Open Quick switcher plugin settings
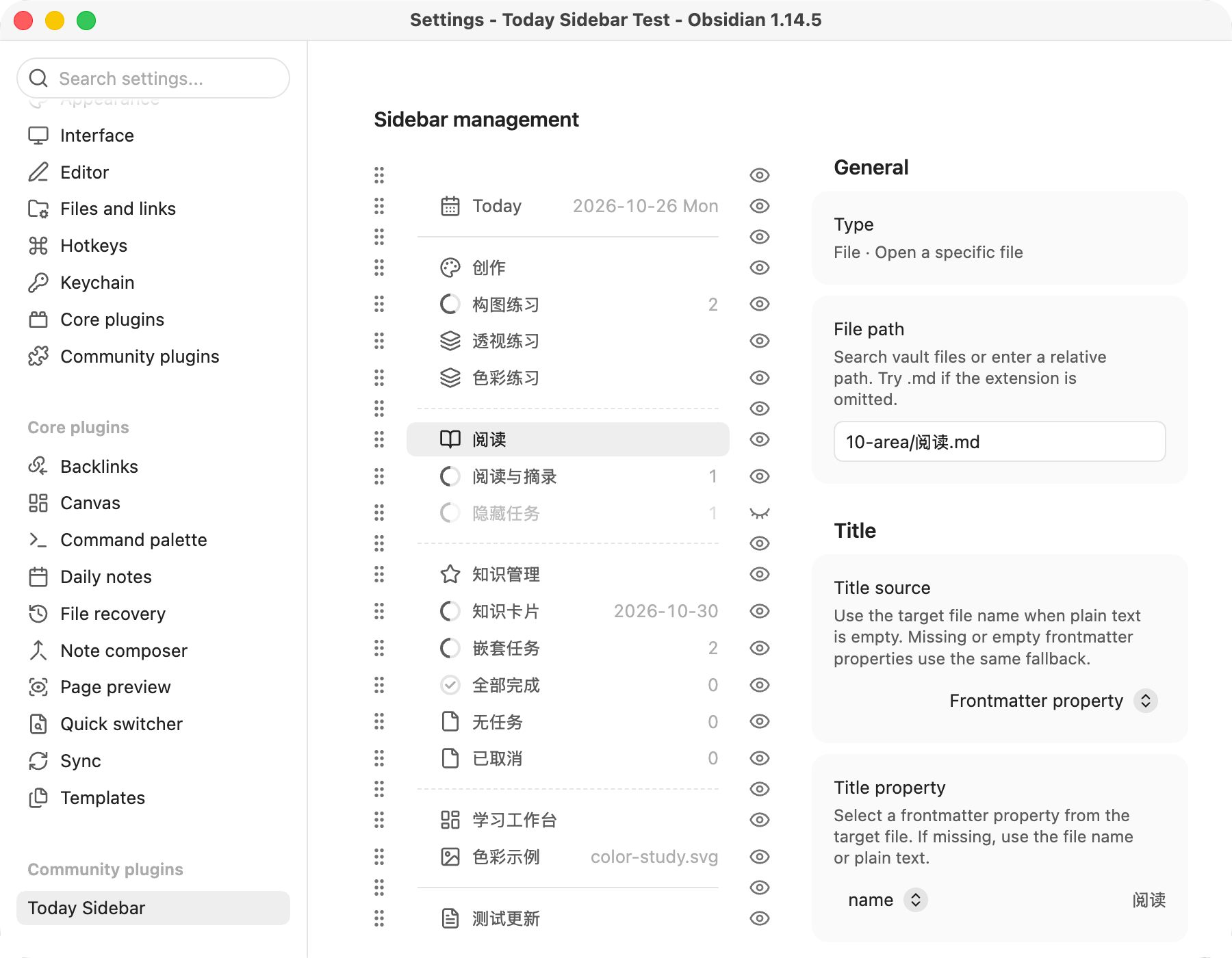Image resolution: width=1232 pixels, height=958 pixels. coord(153,724)
